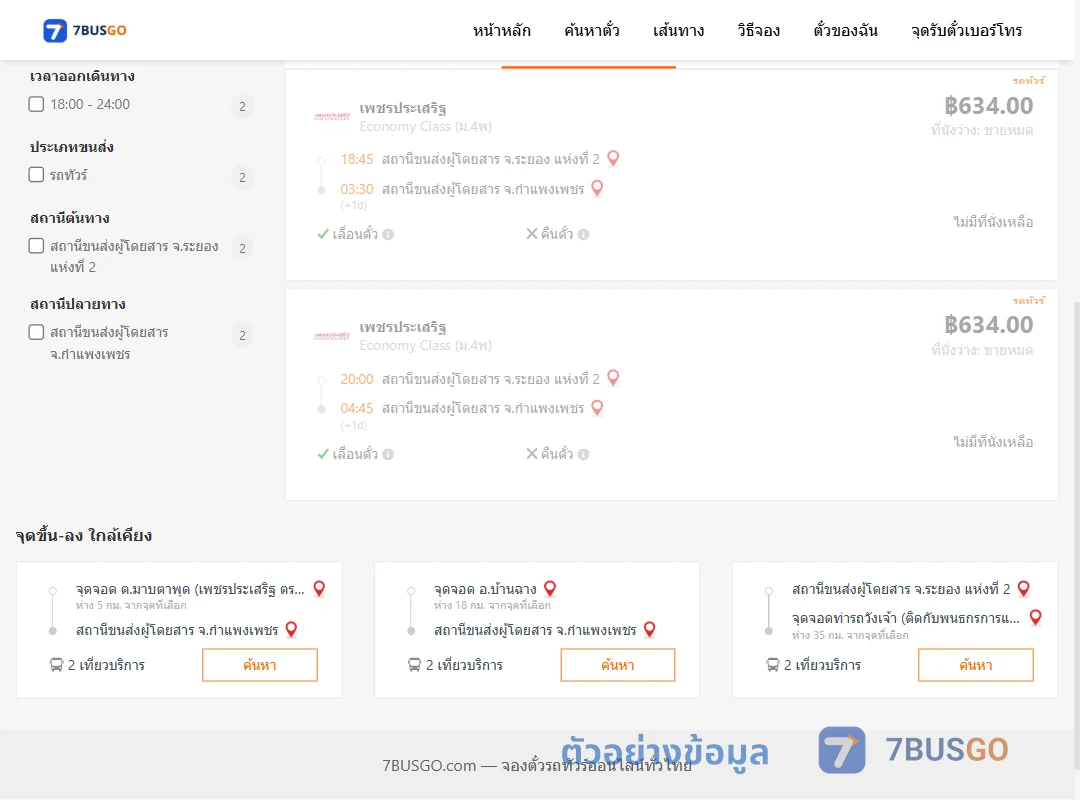The image size is (1080, 800).
Task: Open ตั๋วของฉัน navigation item
Action: 845,30
